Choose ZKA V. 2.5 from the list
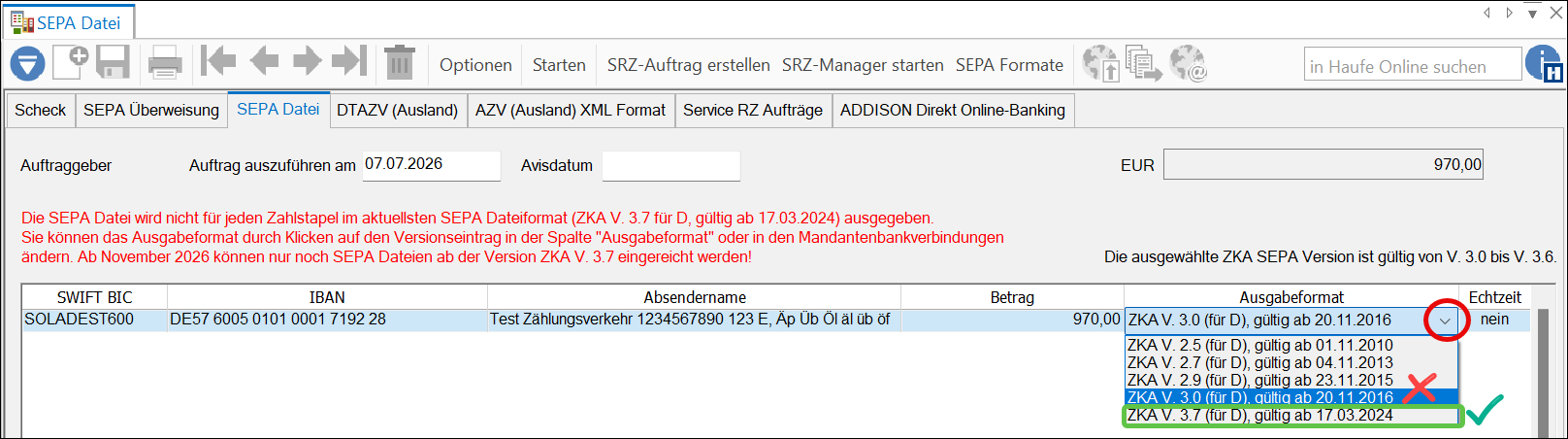This screenshot has height=439, width=1568. 1291,345
